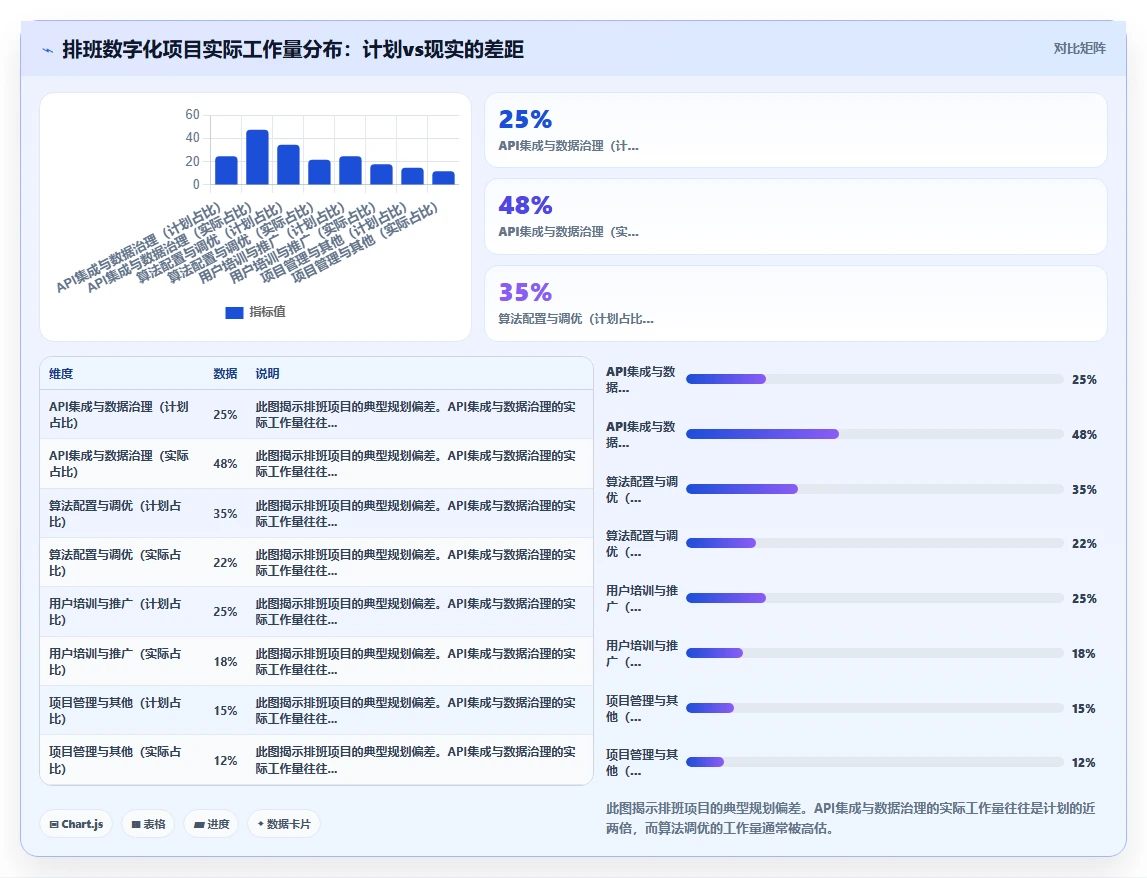Click the chart bar for API集成 计划占比
Viewport: 1147px width, 878px height.
tap(226, 170)
